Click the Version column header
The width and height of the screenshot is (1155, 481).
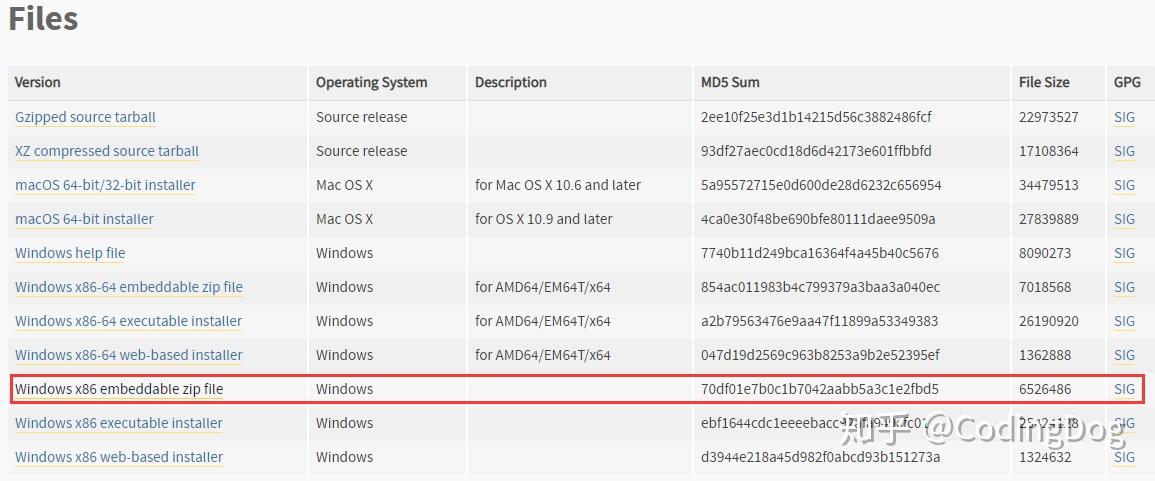[x=38, y=82]
